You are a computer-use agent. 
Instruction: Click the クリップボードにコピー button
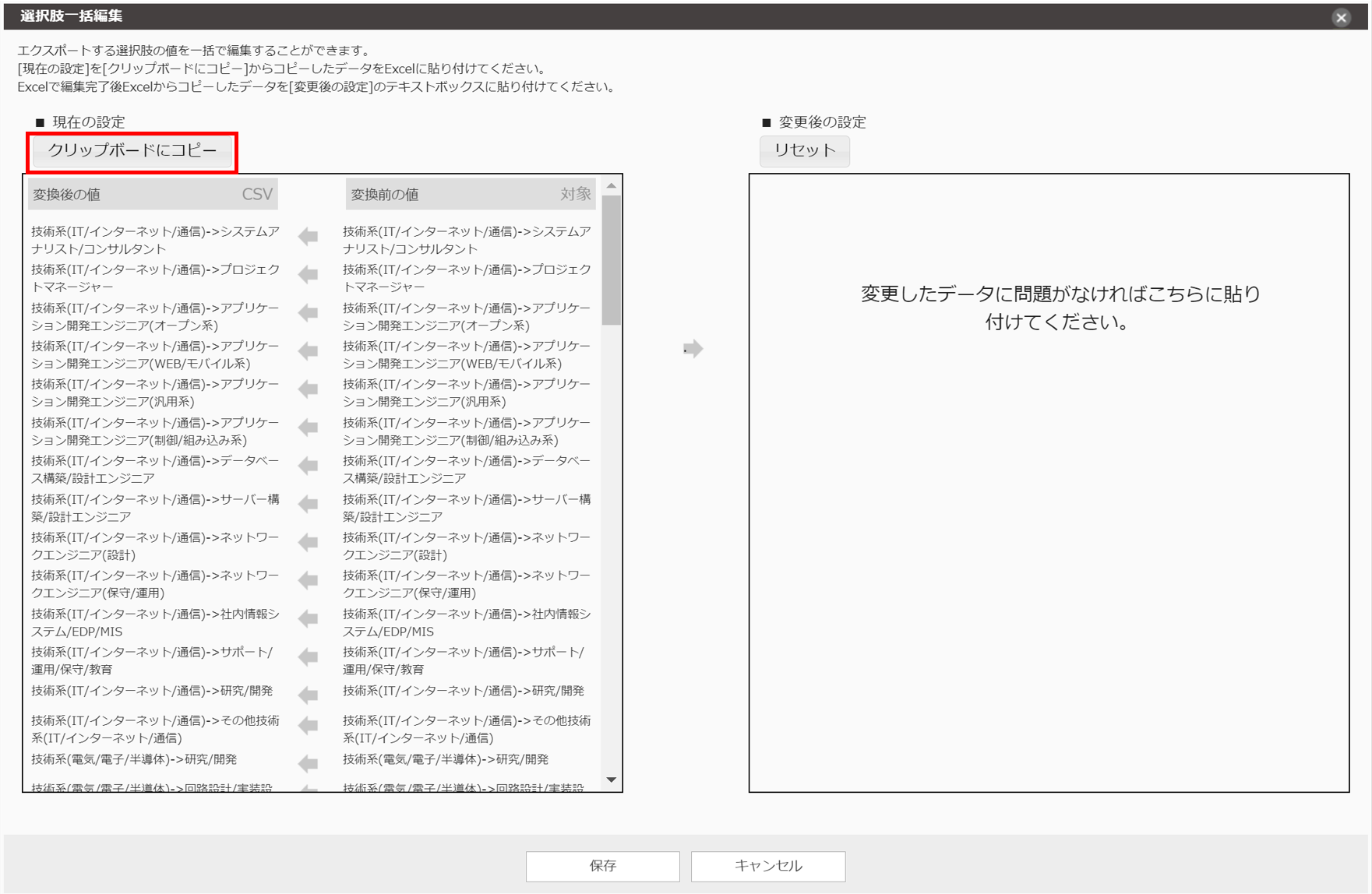[x=132, y=151]
